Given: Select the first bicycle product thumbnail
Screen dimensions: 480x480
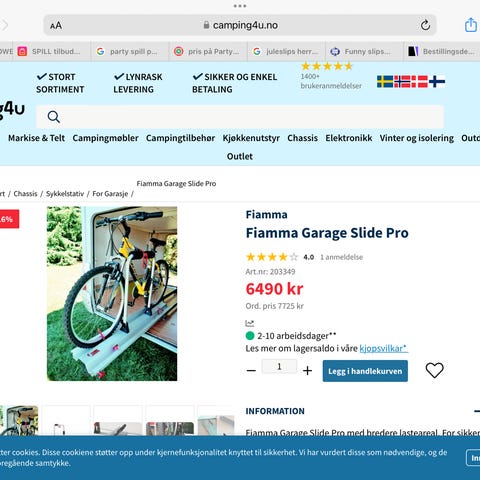Looking at the screenshot, I should [x=20, y=421].
